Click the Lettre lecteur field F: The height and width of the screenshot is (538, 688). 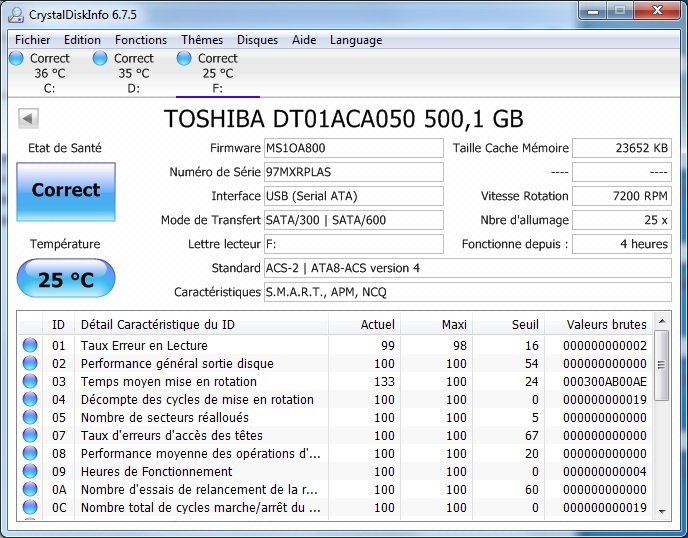point(354,244)
